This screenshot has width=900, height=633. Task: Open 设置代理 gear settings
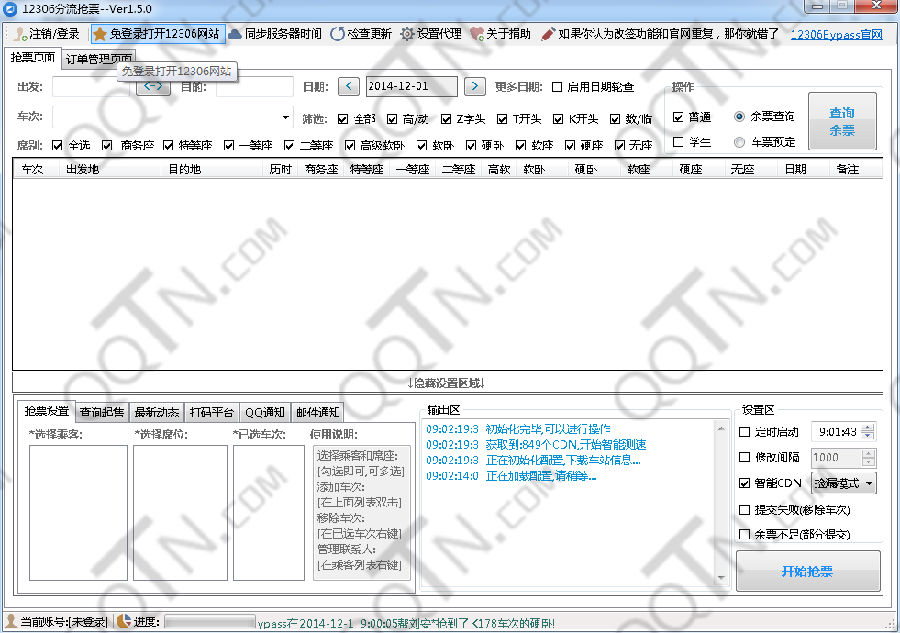pyautogui.click(x=407, y=34)
